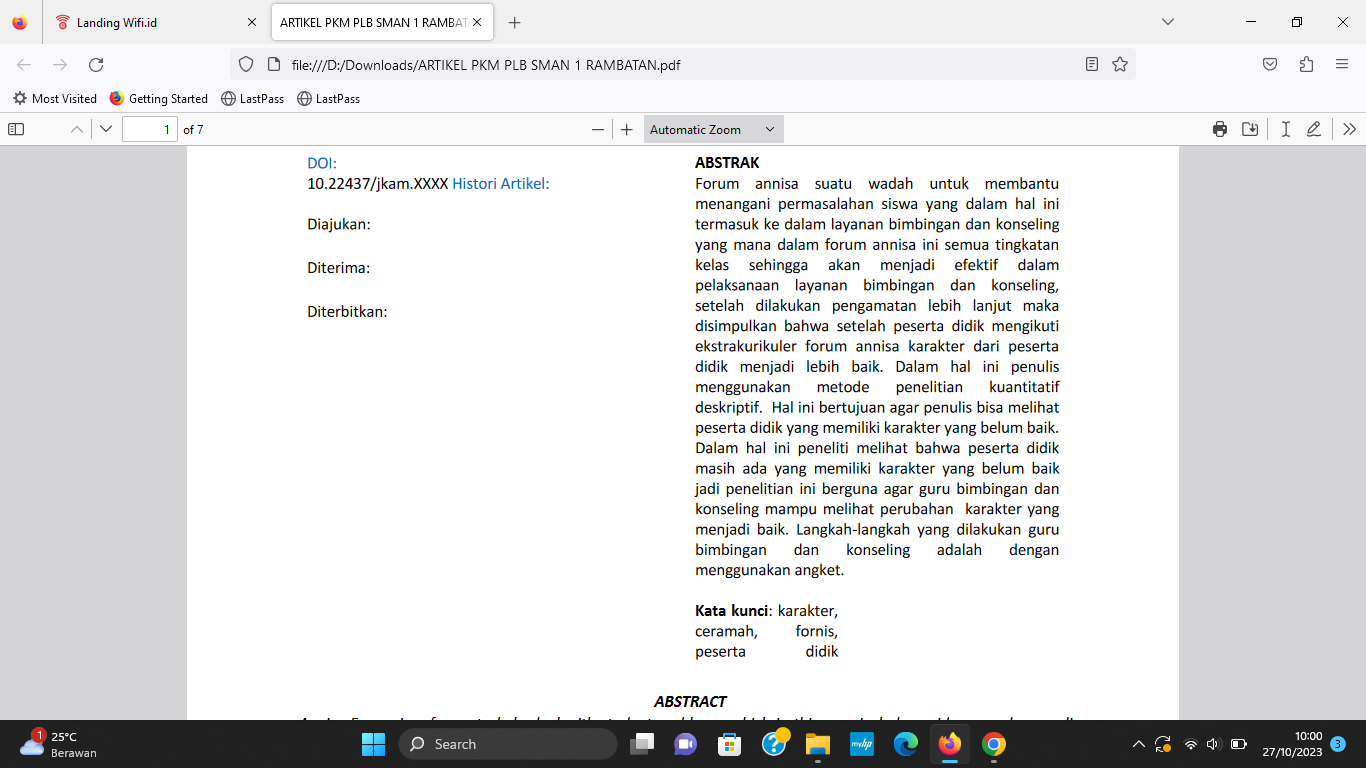Click the ABSTRACT italic heading
This screenshot has width=1366, height=768.
pyautogui.click(x=690, y=702)
